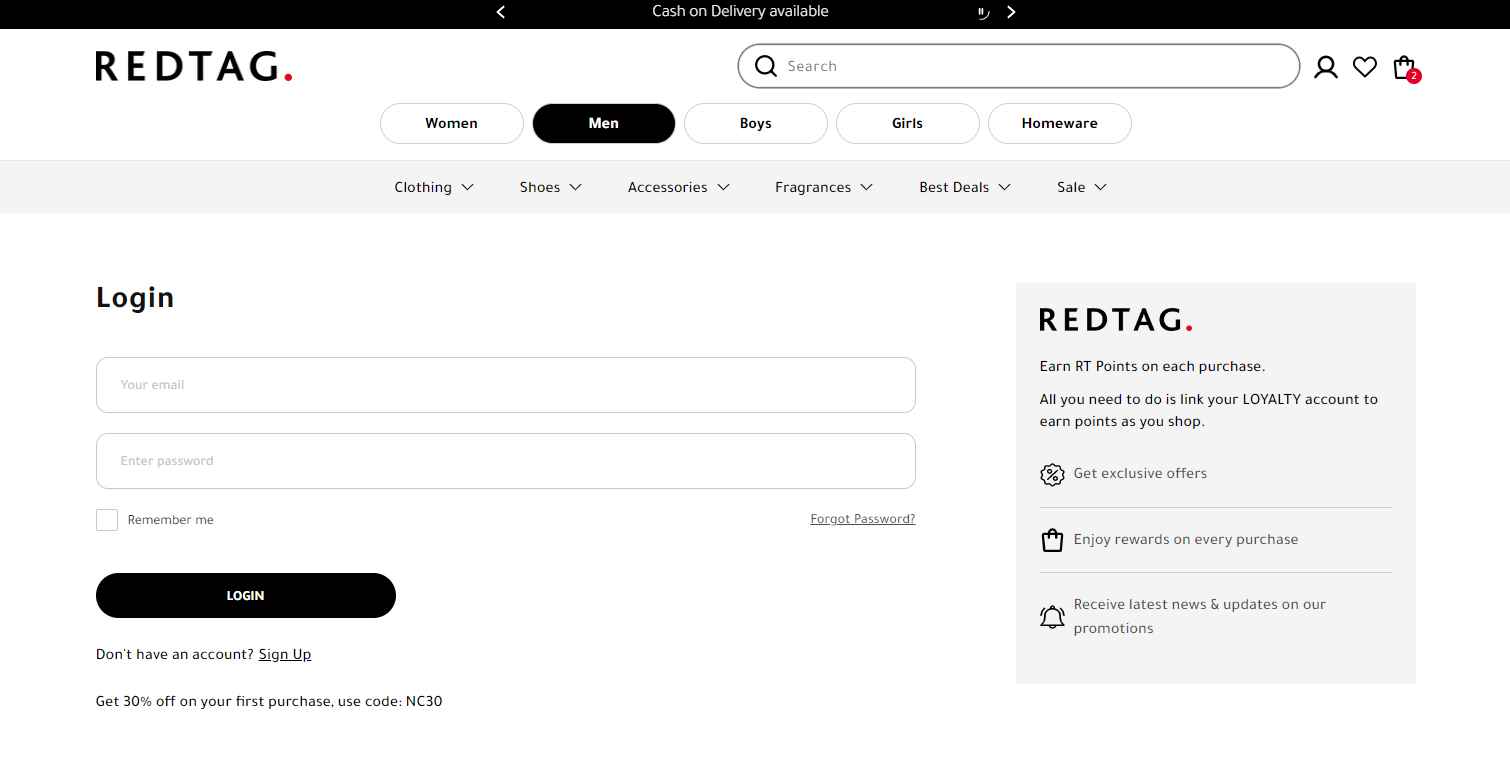Image resolution: width=1510 pixels, height=765 pixels.
Task: Switch to the Women category tab
Action: click(451, 123)
